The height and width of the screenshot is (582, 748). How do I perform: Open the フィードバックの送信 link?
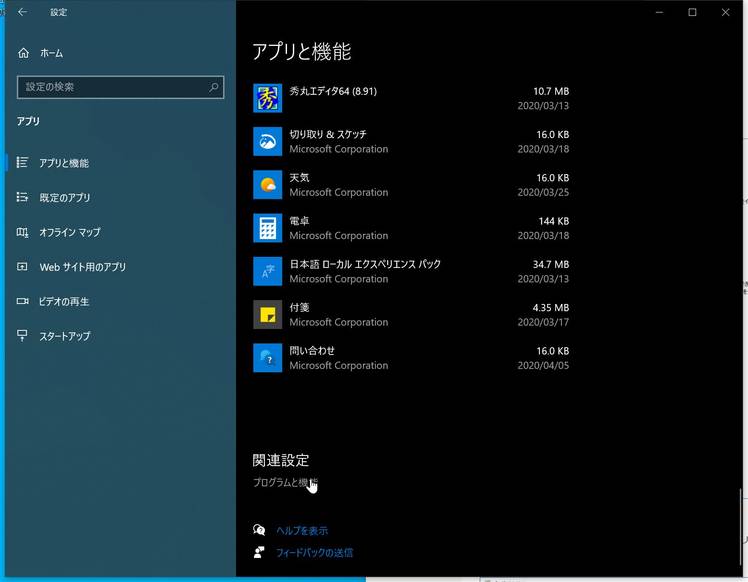click(x=314, y=553)
